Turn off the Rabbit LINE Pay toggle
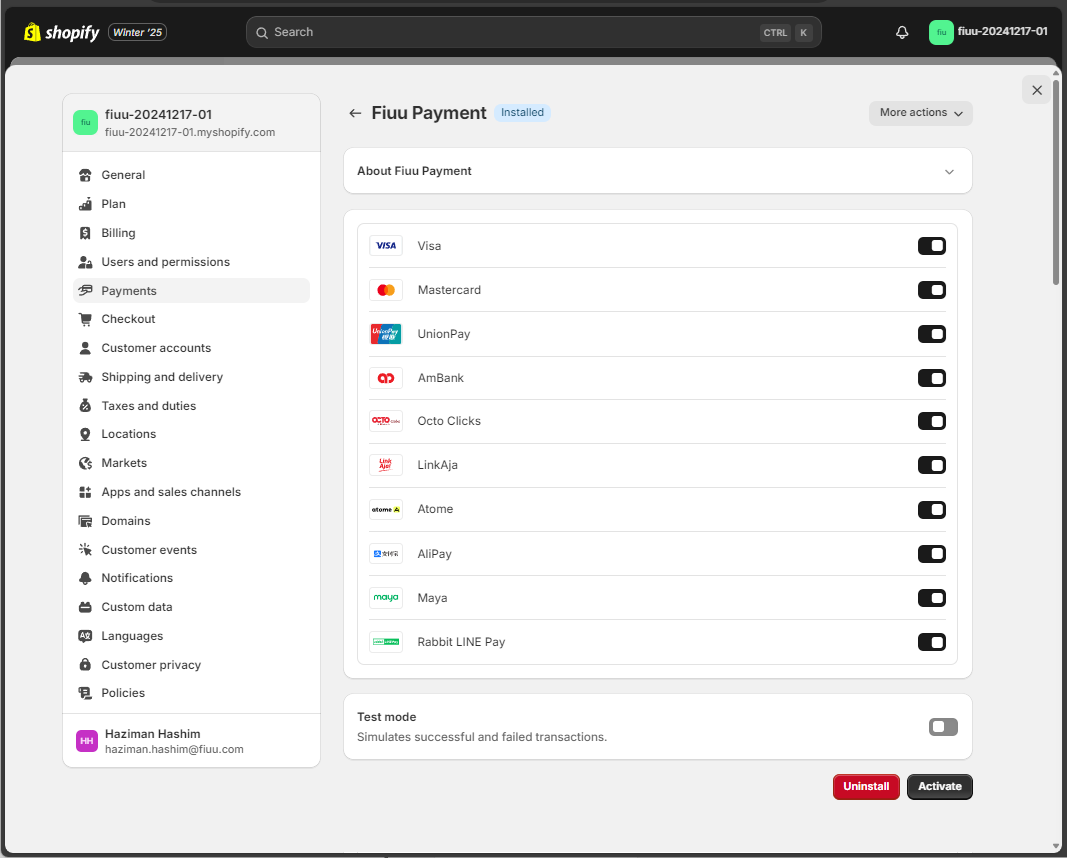Image resolution: width=1067 pixels, height=858 pixels. (932, 642)
